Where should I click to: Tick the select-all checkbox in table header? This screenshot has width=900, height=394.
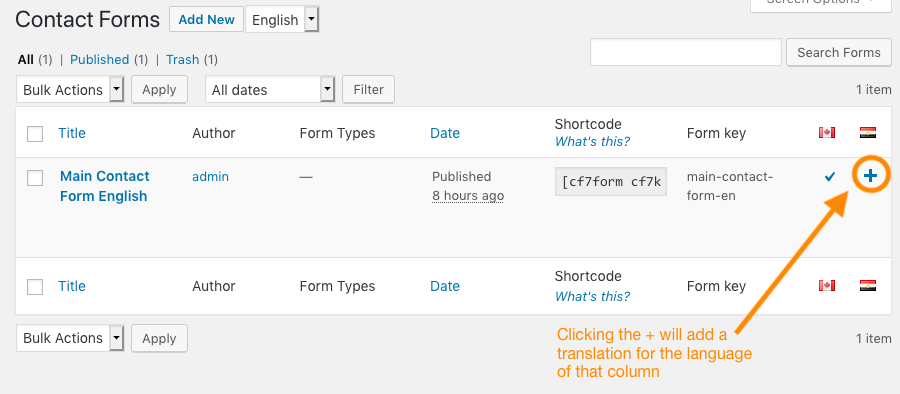tap(35, 134)
